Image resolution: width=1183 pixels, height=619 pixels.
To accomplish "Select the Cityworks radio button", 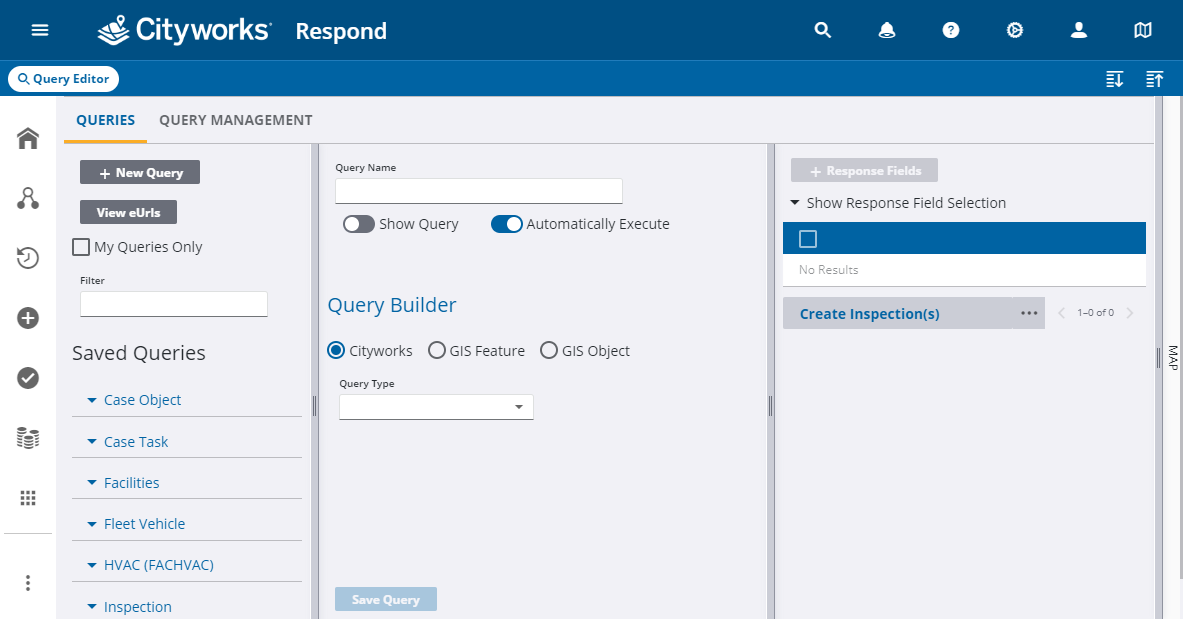I will [x=336, y=350].
